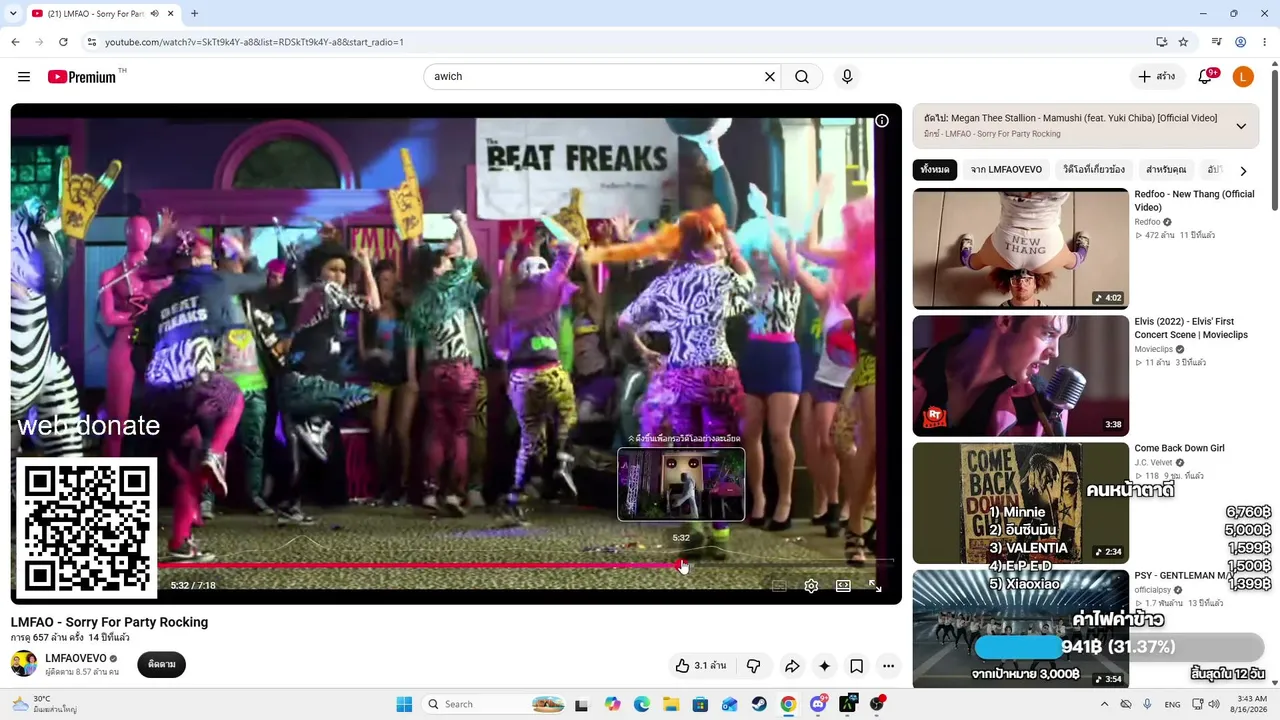Open player settings gear
Image resolution: width=1280 pixels, height=720 pixels.
tap(811, 586)
